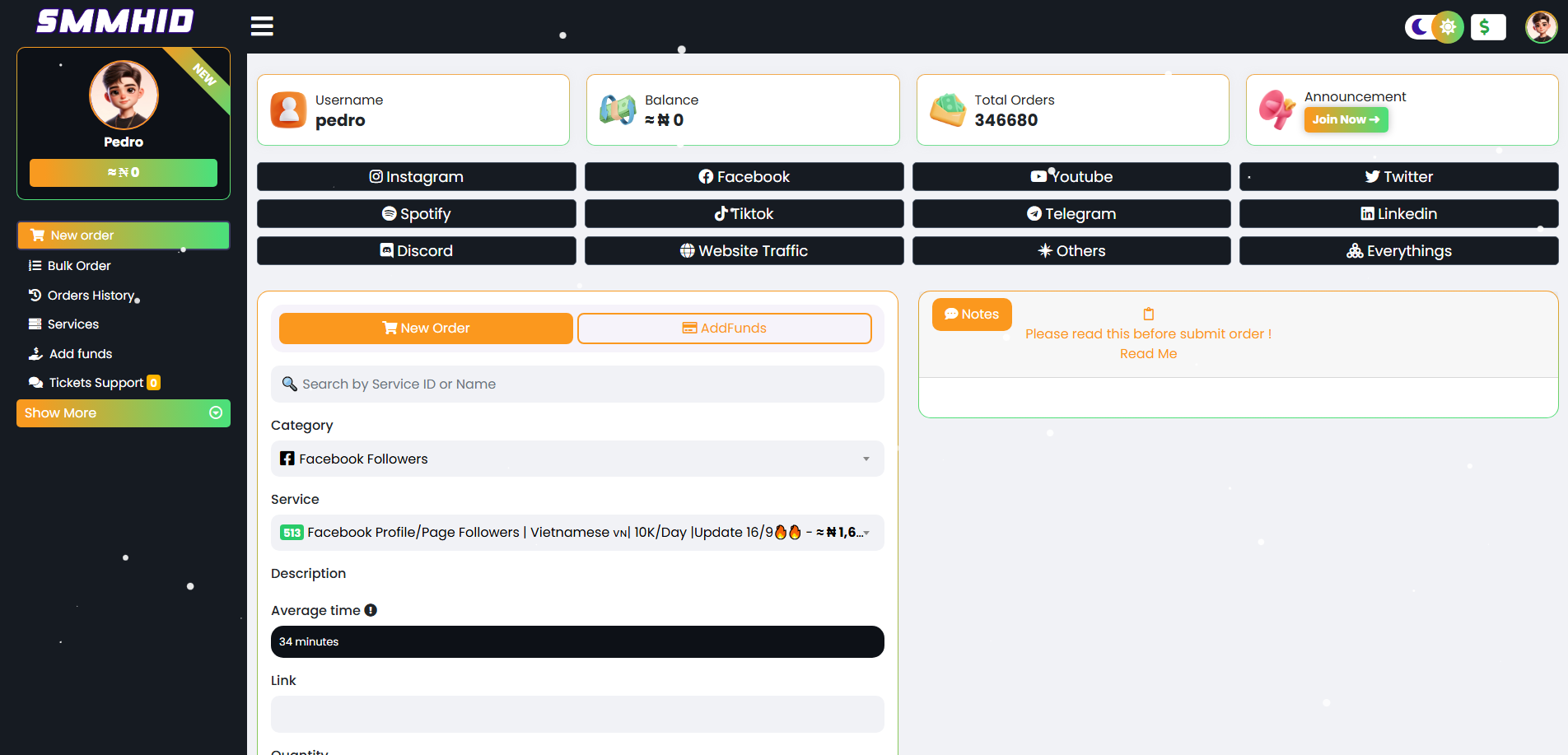The width and height of the screenshot is (1568, 755).
Task: Click the Link input field
Action: point(577,714)
